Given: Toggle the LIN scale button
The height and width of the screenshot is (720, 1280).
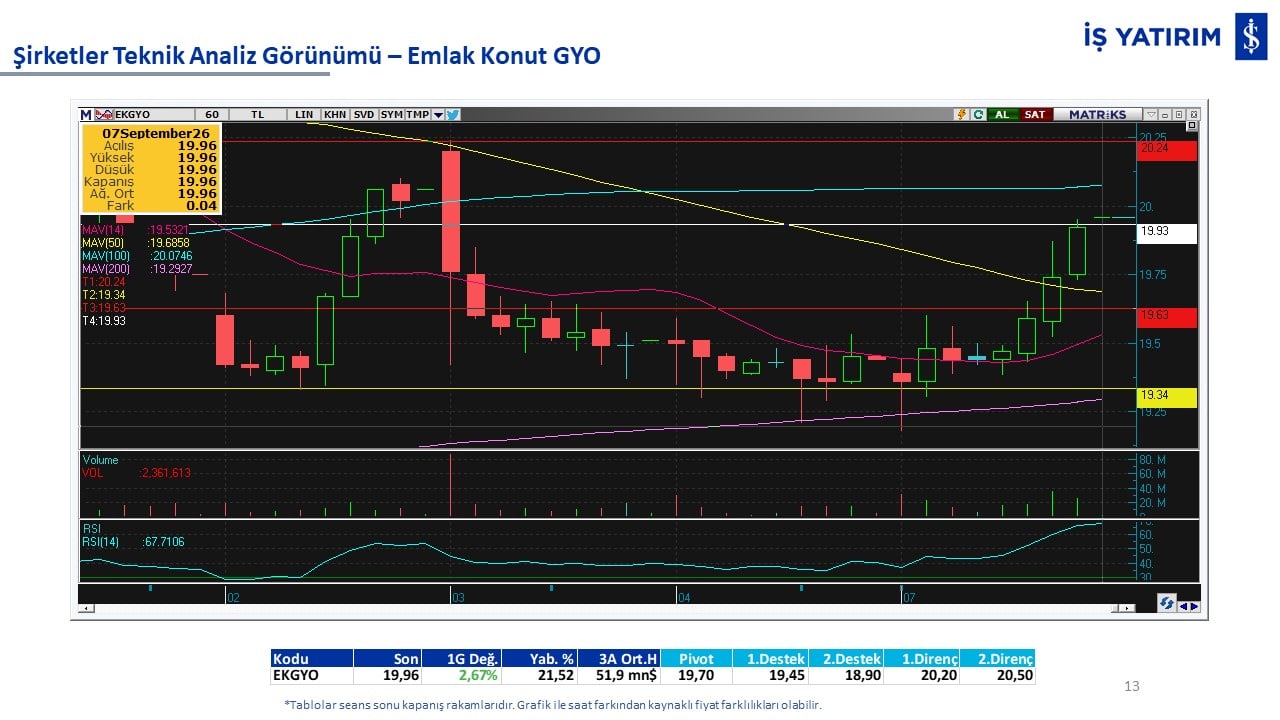Looking at the screenshot, I should 303,114.
